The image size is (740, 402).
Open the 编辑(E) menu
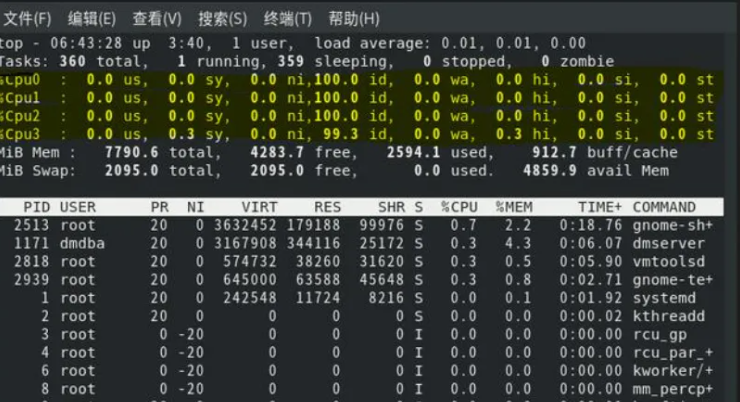click(92, 19)
